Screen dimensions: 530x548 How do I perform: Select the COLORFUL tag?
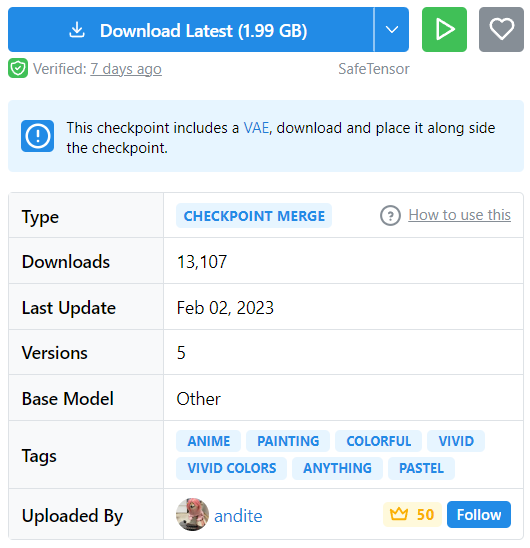[x=379, y=441]
